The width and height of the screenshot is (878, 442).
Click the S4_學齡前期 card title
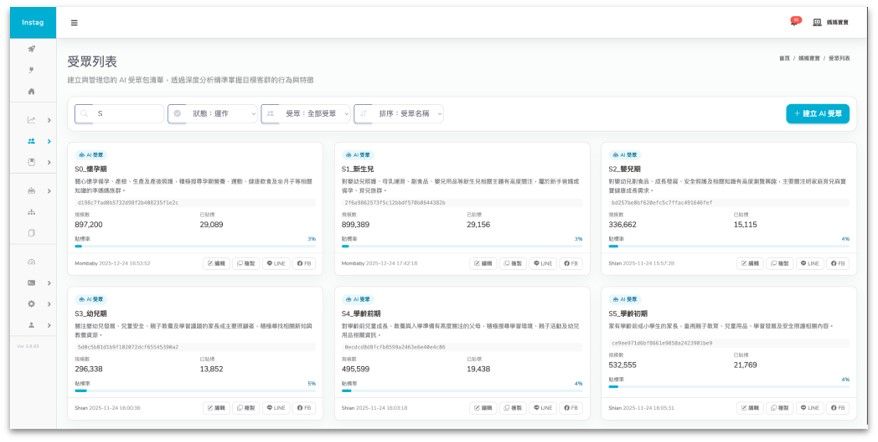click(361, 314)
